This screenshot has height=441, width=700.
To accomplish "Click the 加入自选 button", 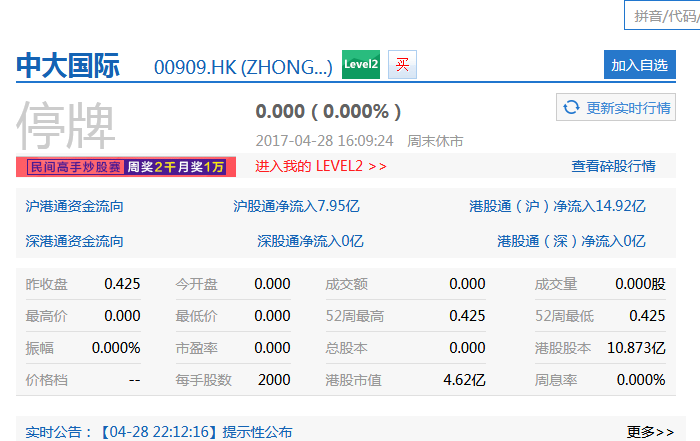I will 640,65.
